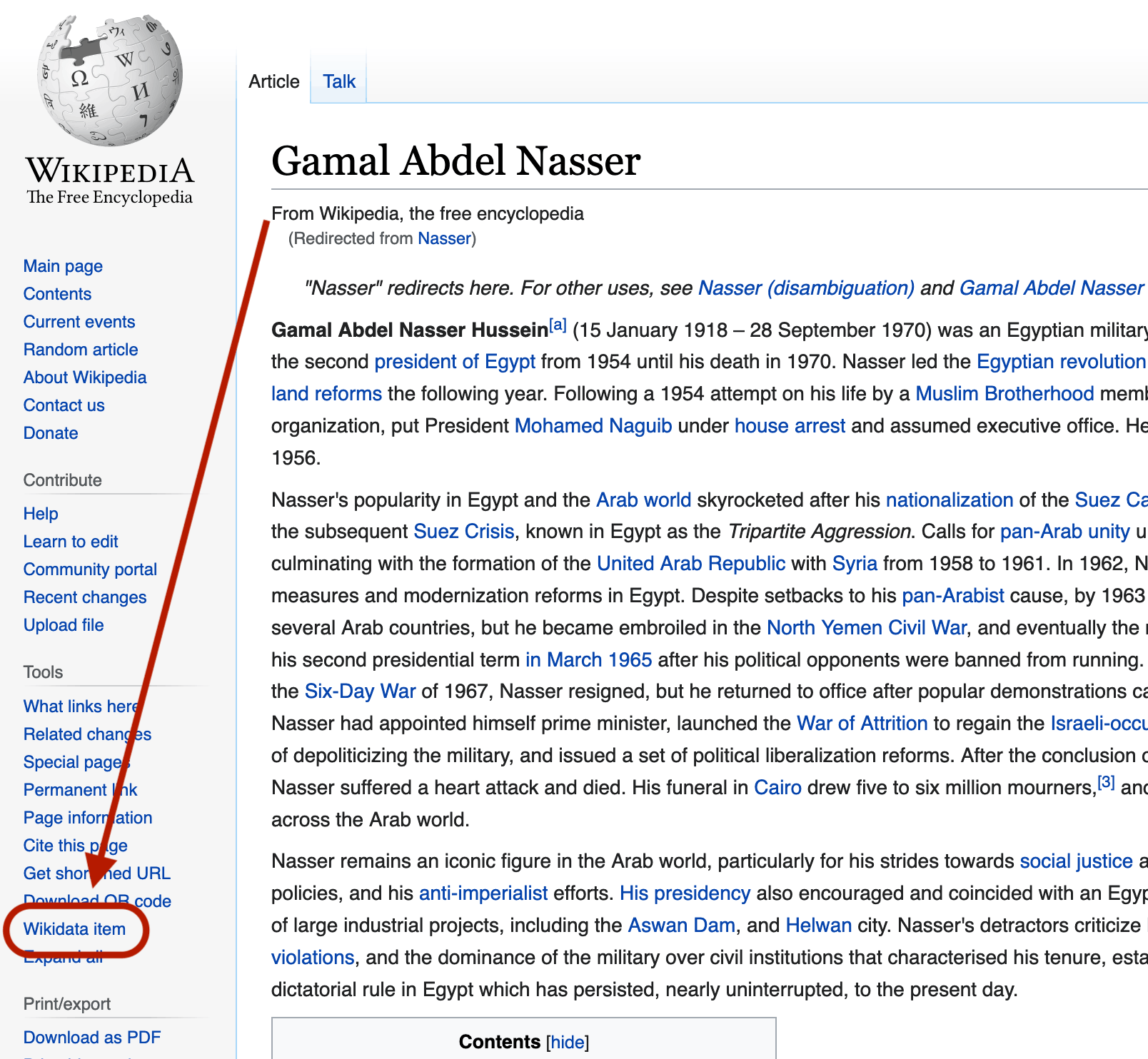Open Cairo link
The width and height of the screenshot is (1148, 1059).
pos(777,788)
